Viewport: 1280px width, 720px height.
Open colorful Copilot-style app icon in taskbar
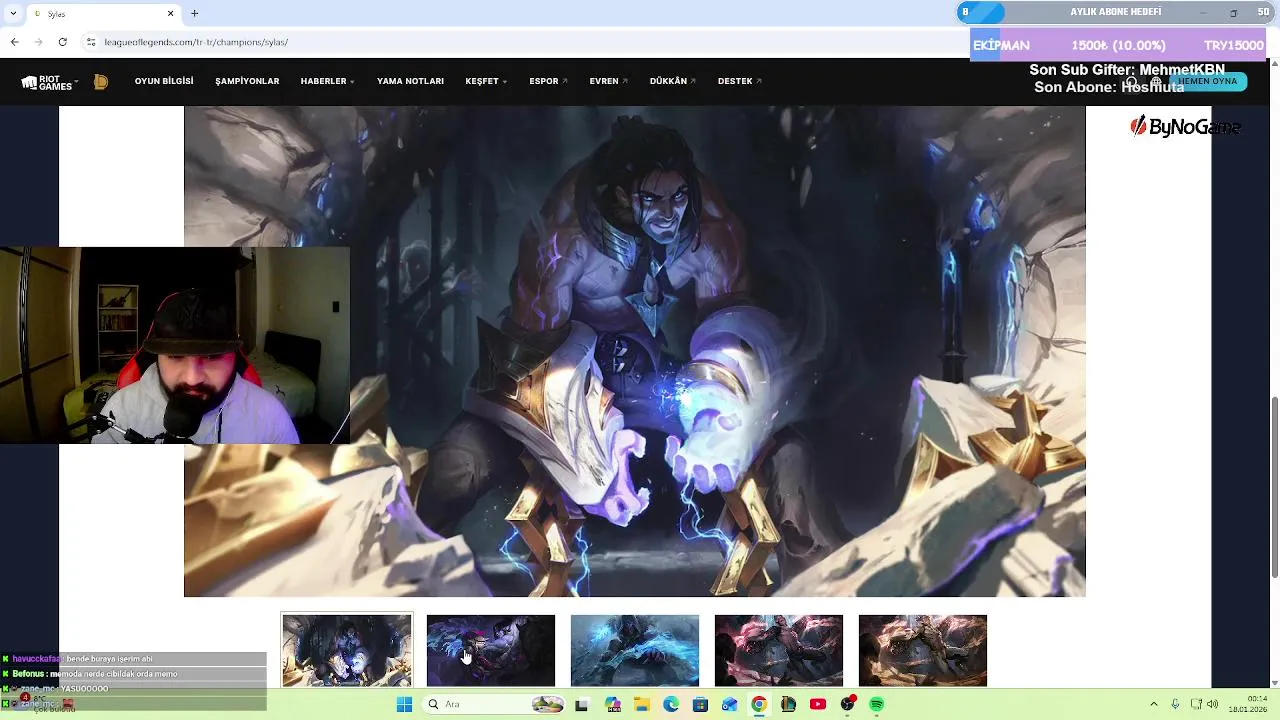(x=612, y=704)
